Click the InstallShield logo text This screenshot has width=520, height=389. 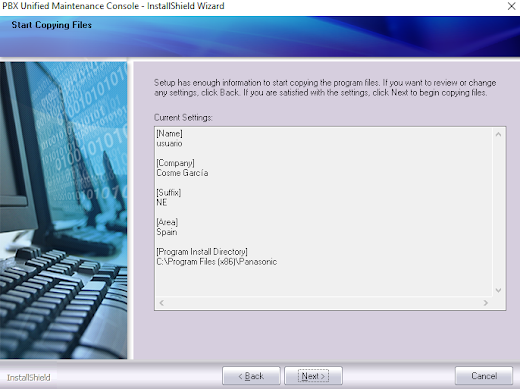pyautogui.click(x=29, y=378)
